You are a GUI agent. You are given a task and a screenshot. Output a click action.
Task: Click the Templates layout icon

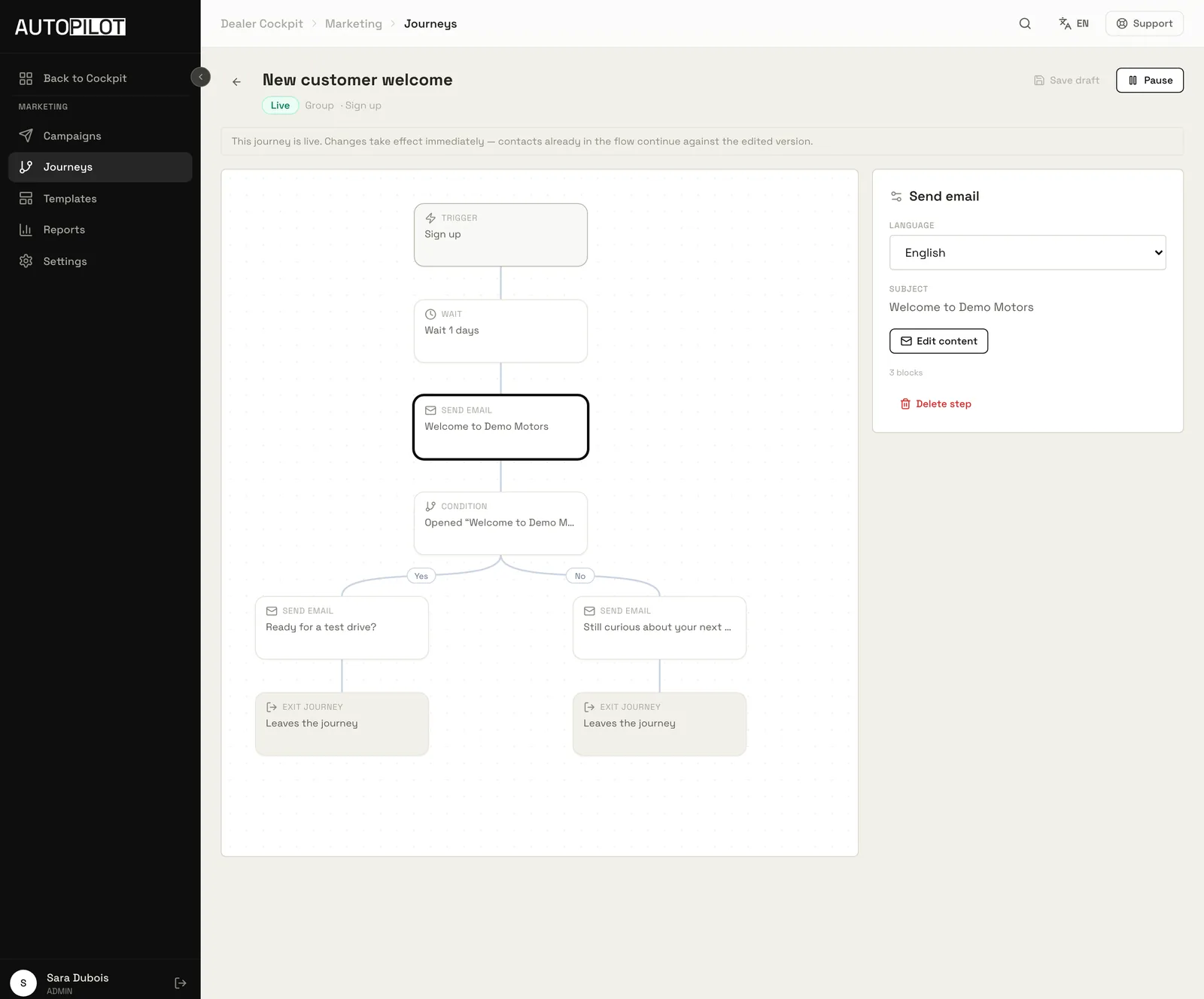[26, 199]
